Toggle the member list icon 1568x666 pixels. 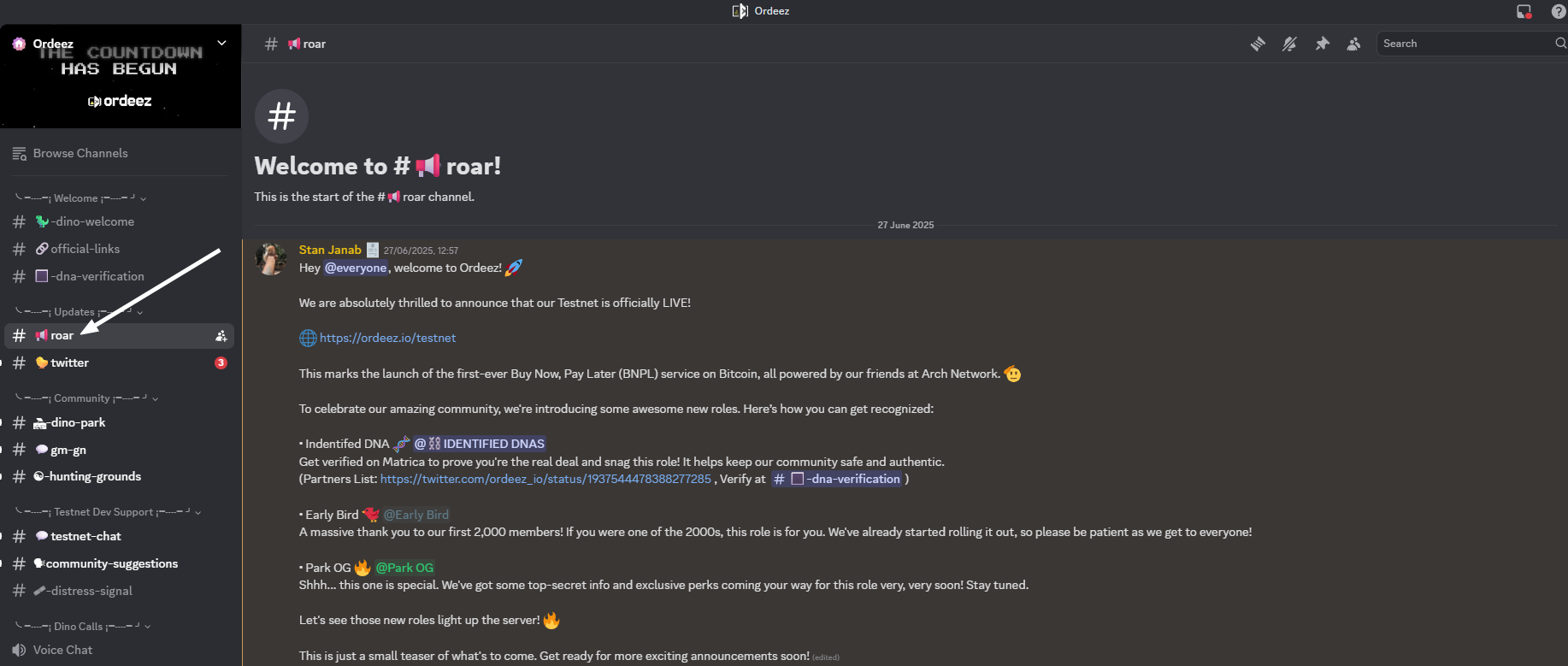(1353, 44)
